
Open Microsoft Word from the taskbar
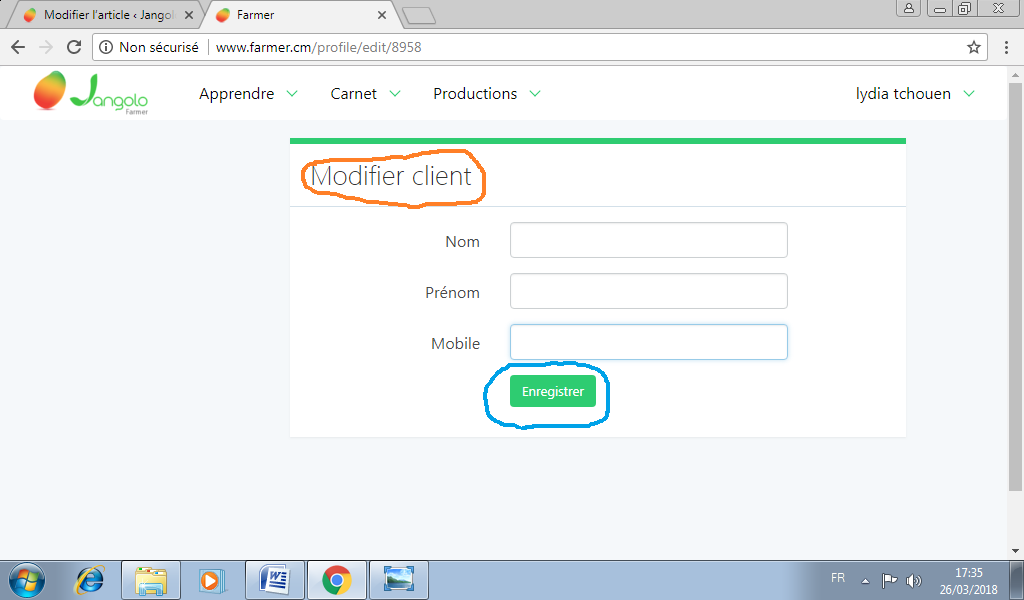coord(275,580)
